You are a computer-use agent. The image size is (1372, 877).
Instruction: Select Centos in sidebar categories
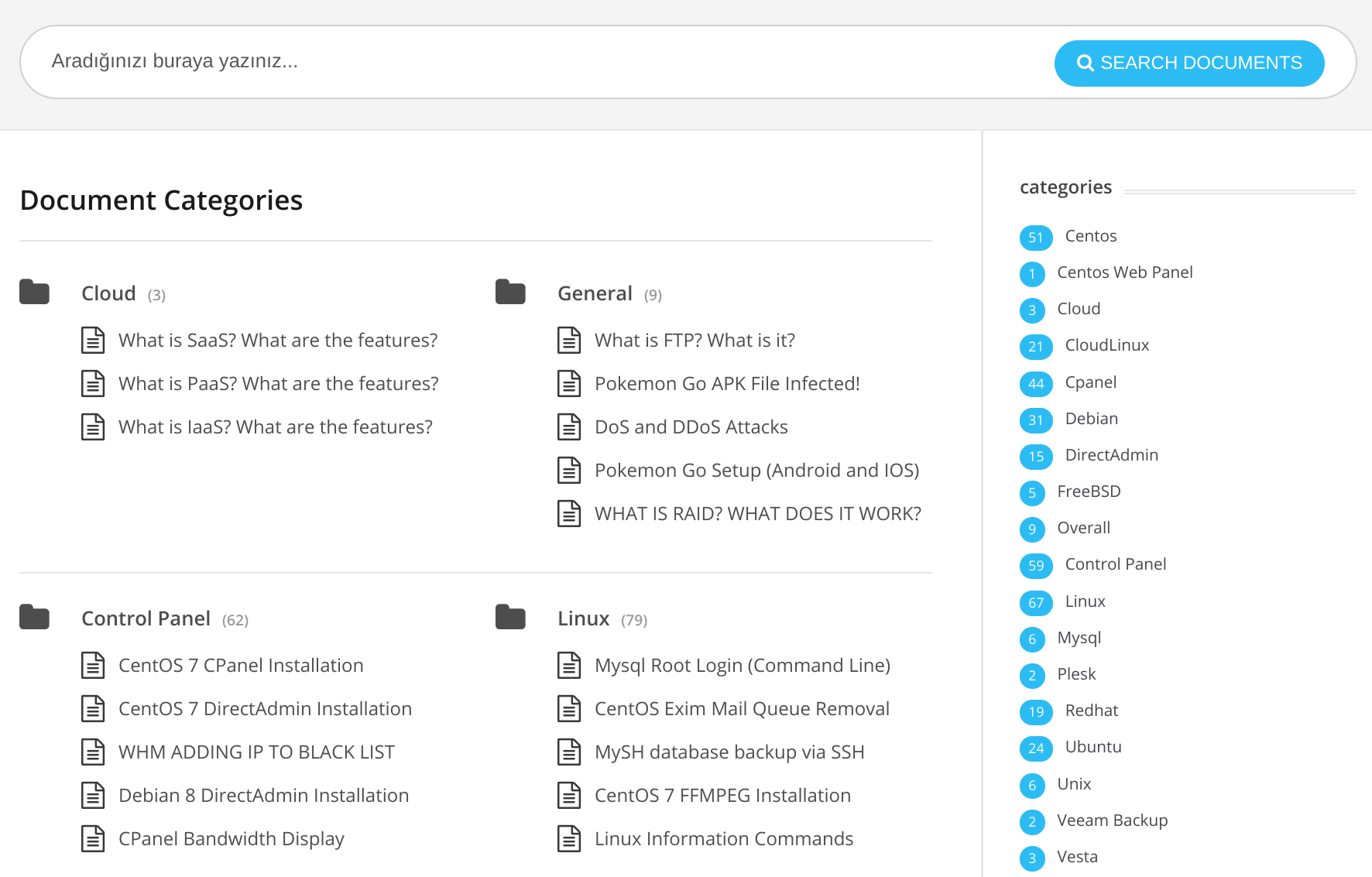point(1090,236)
